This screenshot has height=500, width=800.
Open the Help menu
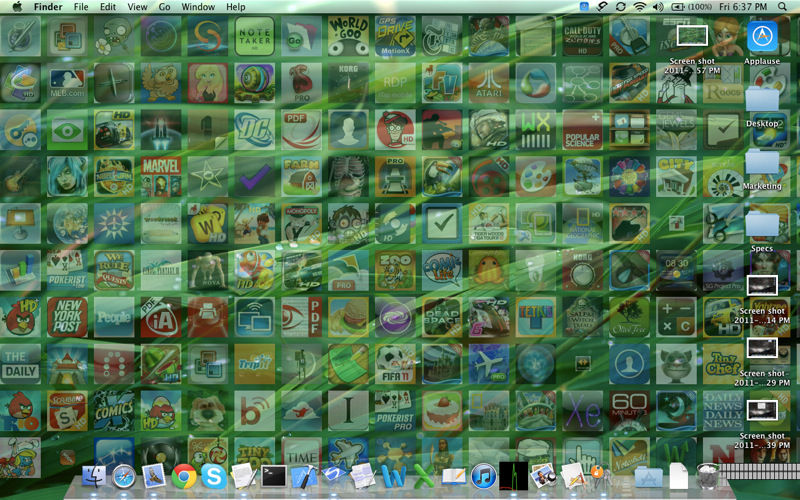[x=236, y=7]
